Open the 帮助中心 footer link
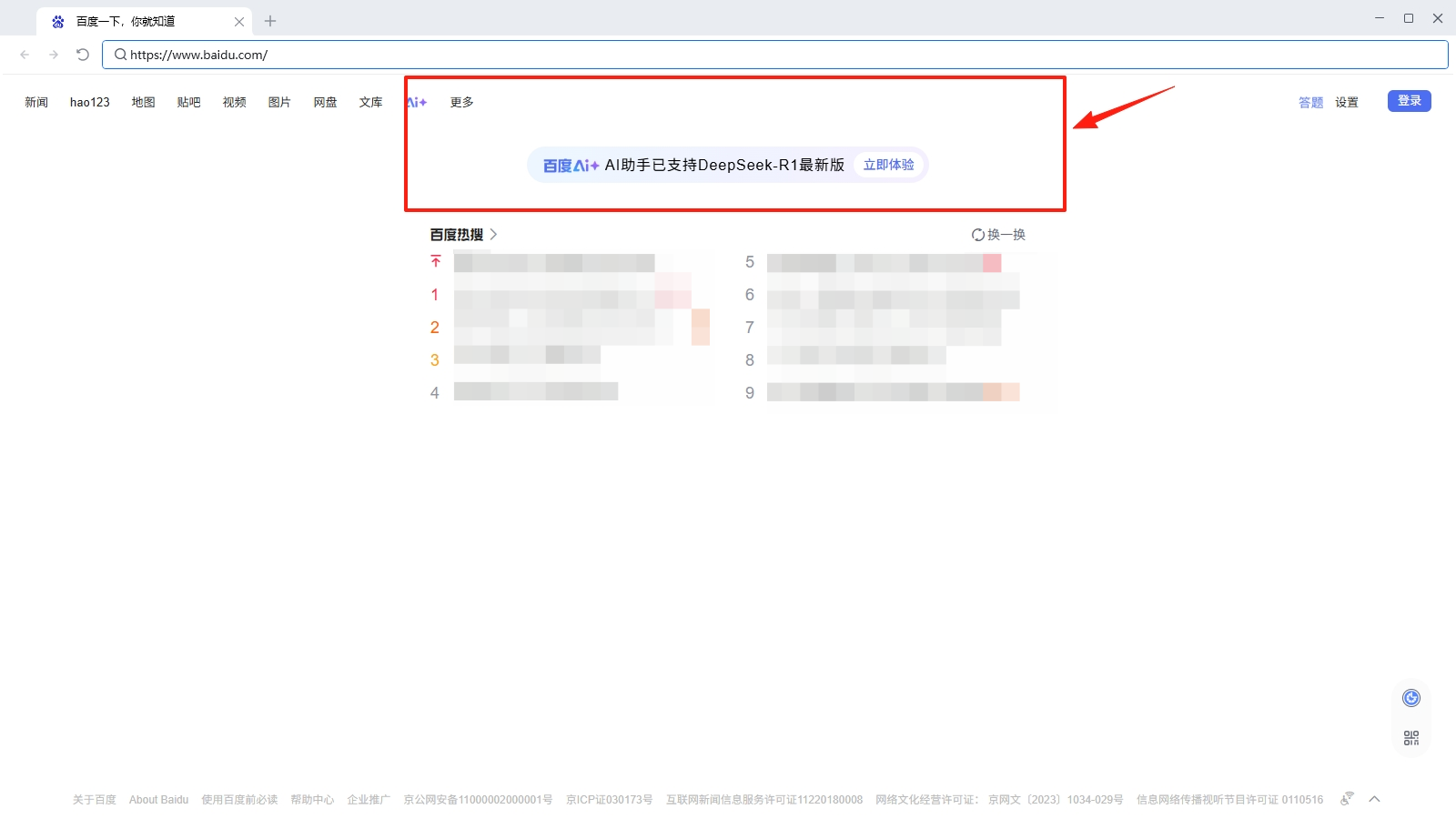This screenshot has width=1456, height=819. (312, 800)
